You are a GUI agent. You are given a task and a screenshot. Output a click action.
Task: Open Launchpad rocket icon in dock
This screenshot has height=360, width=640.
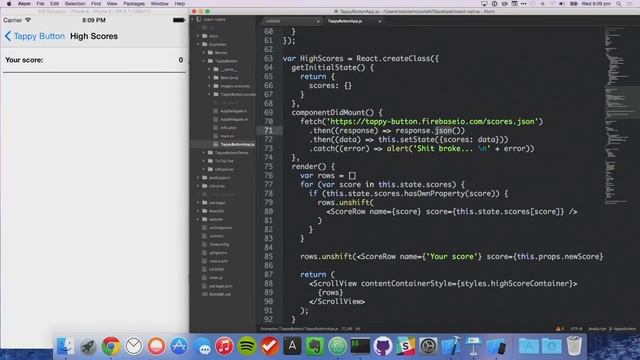[88, 347]
